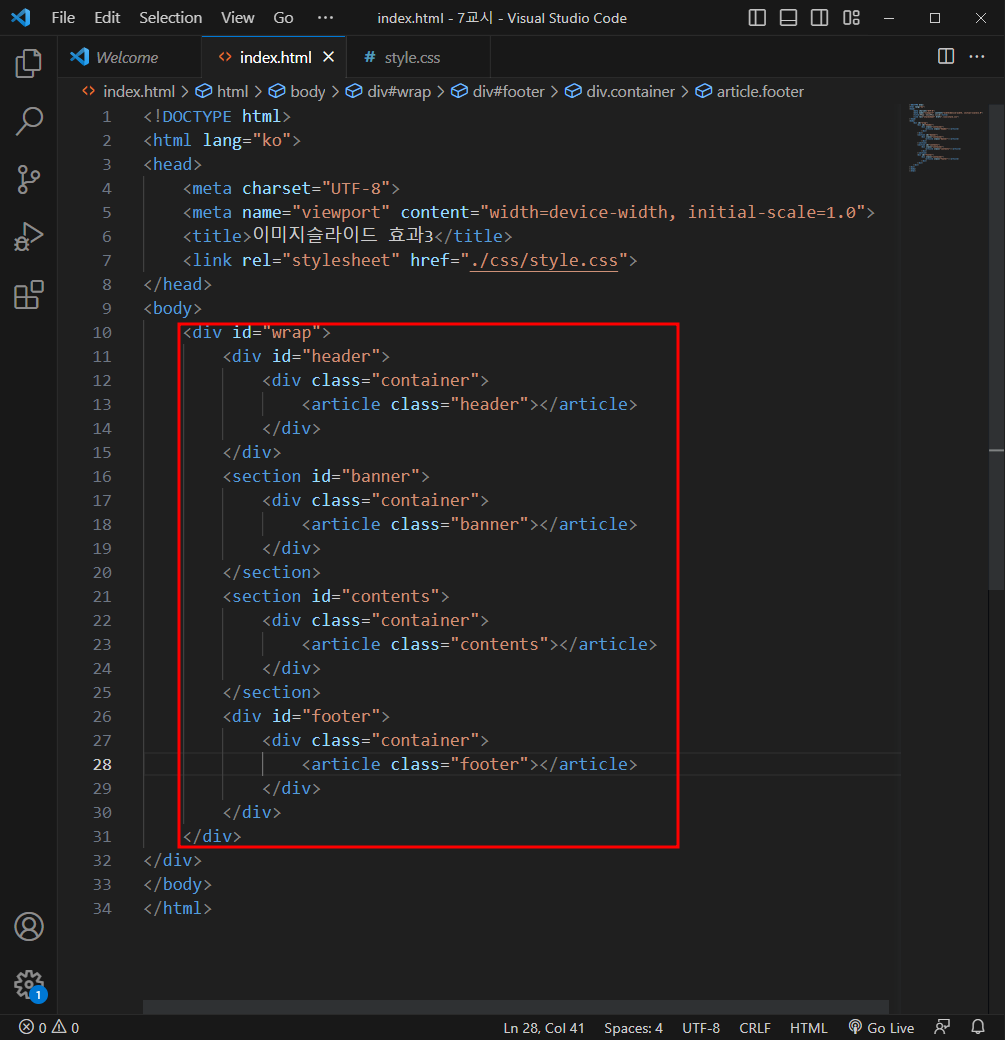The height and width of the screenshot is (1040, 1005).
Task: Open the Edit menu
Action: click(x=107, y=18)
